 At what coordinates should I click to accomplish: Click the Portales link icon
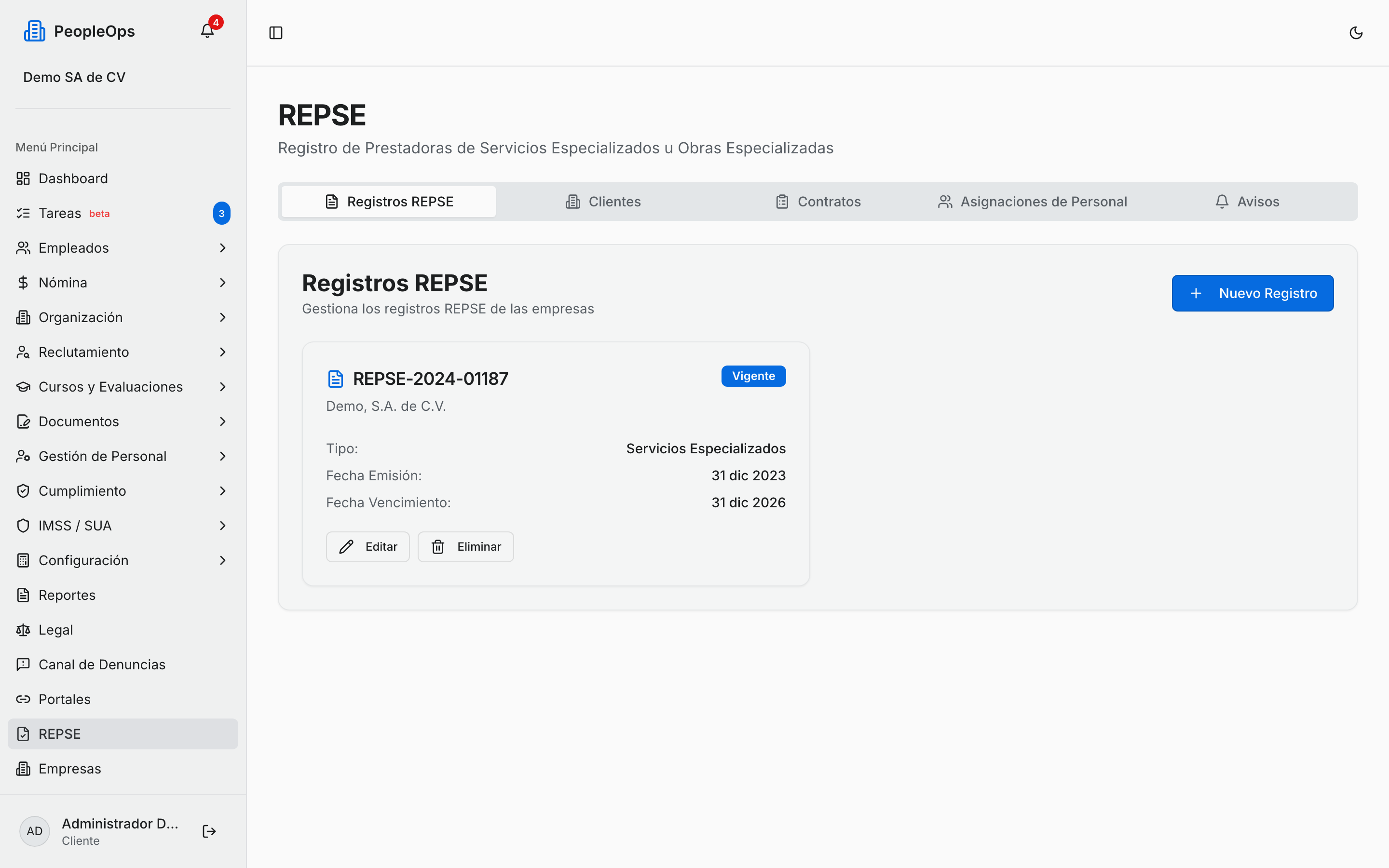coord(23,699)
